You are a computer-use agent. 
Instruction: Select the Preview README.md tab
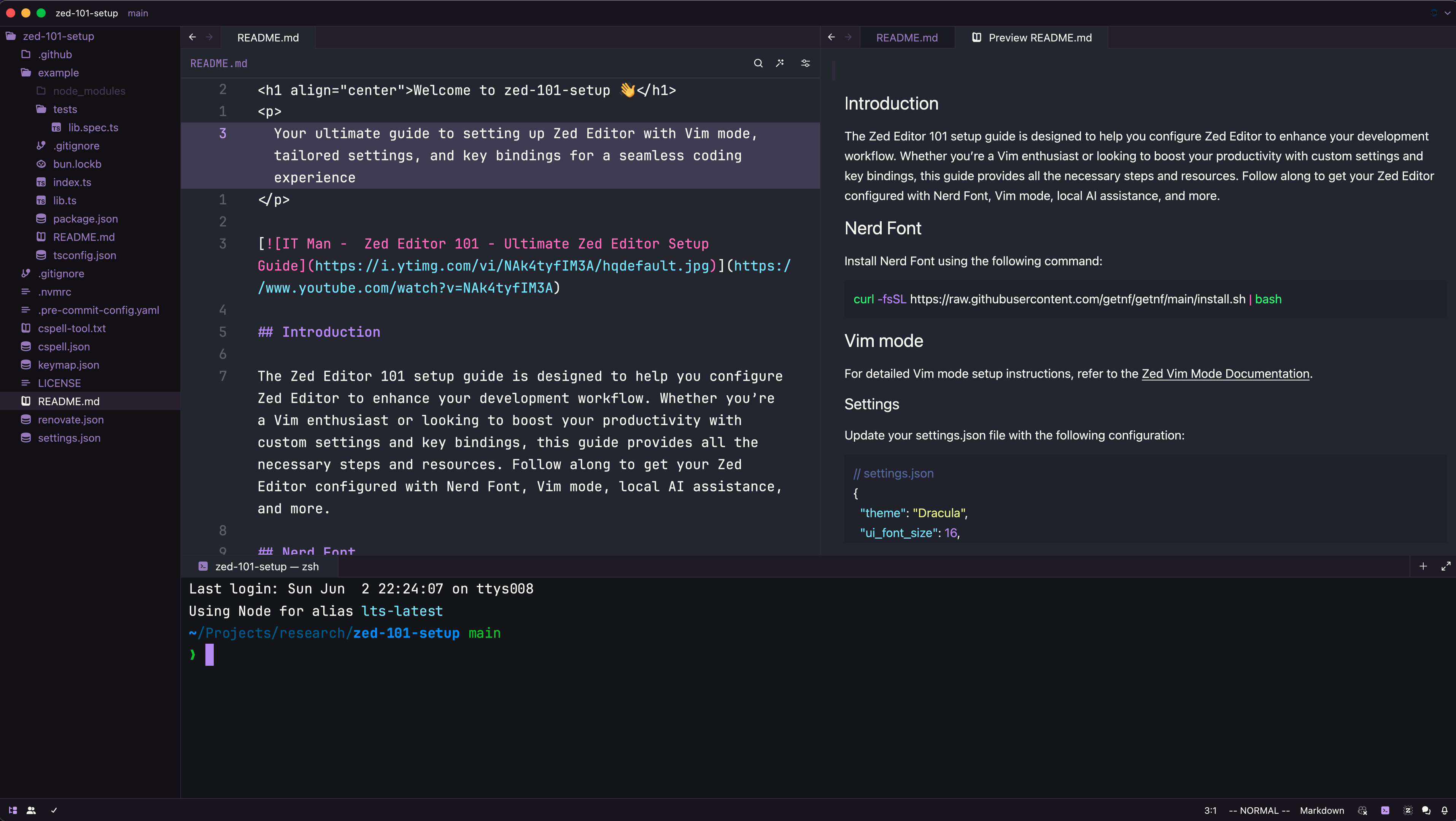(1032, 37)
